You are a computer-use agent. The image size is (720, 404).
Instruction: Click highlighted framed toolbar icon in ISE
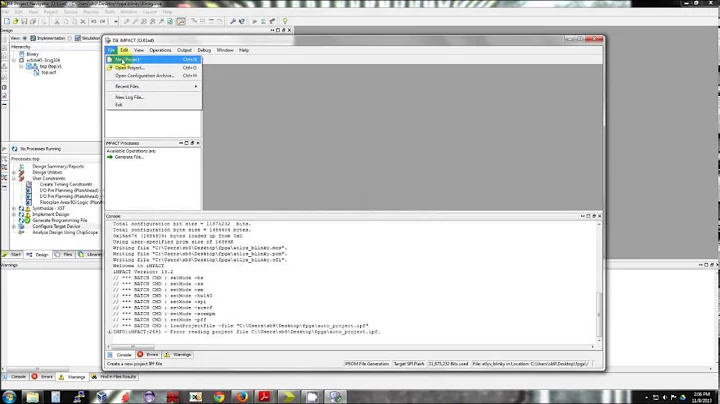click(181, 21)
